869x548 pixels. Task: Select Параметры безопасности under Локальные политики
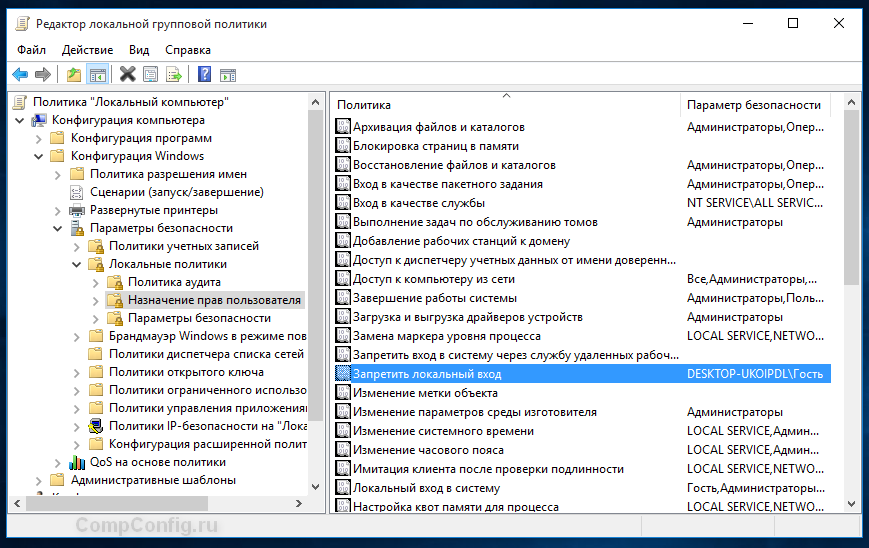click(x=200, y=318)
